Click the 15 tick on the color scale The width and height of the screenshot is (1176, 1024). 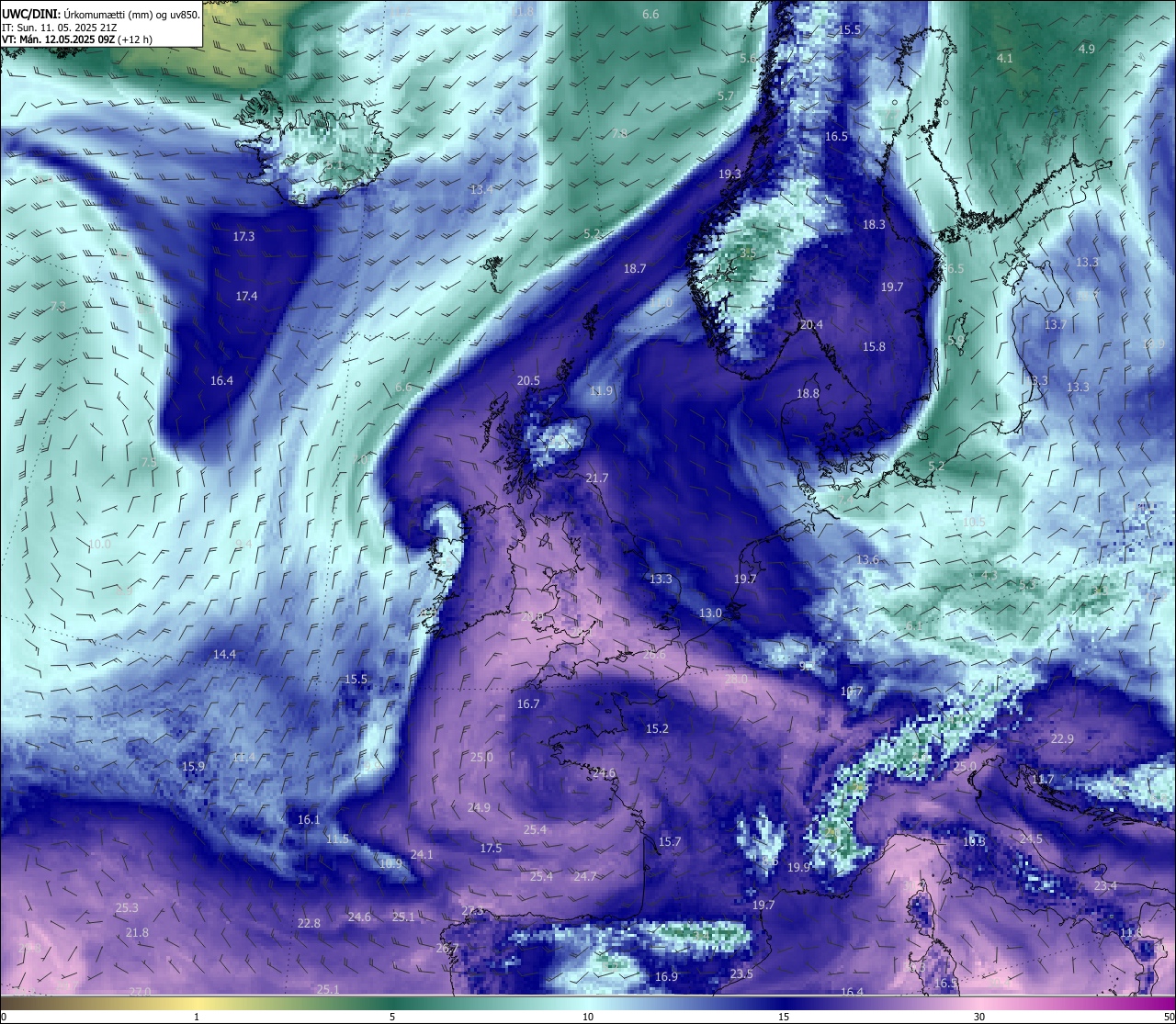point(784,1017)
